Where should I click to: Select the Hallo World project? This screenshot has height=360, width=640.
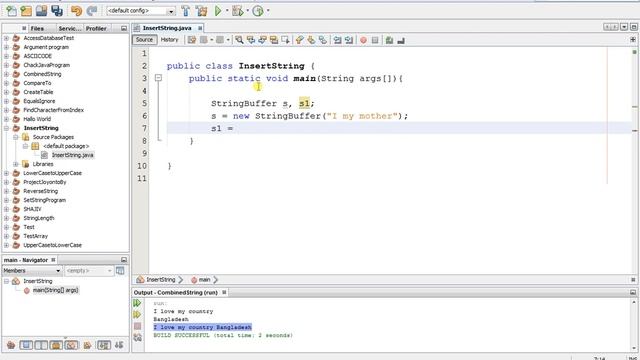[x=37, y=119]
